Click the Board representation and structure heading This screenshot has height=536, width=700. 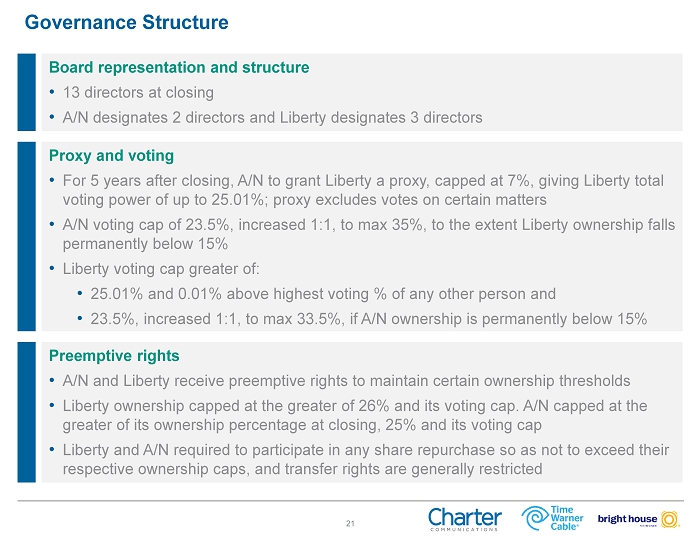(179, 68)
